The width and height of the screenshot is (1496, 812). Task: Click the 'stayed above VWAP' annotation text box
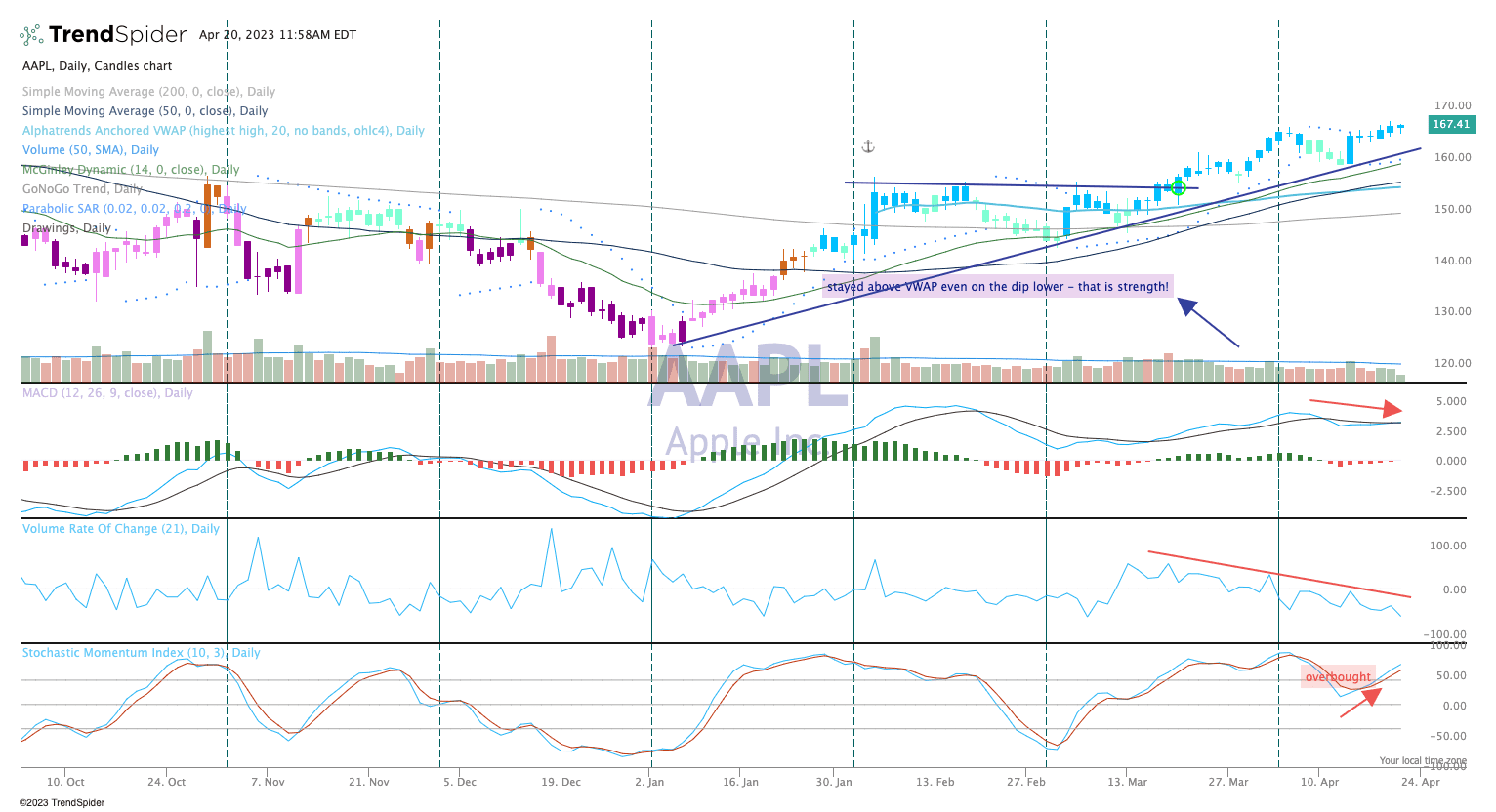coord(998,287)
